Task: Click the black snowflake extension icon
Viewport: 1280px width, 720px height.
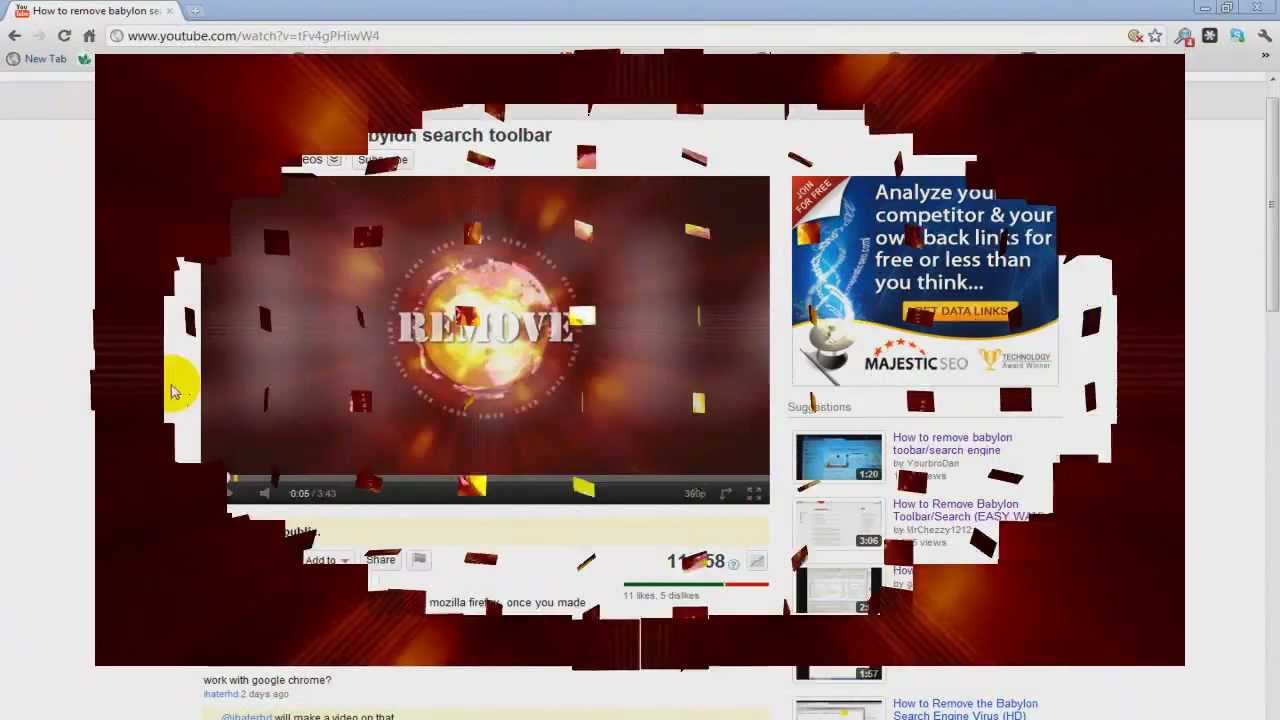Action: click(x=1210, y=36)
